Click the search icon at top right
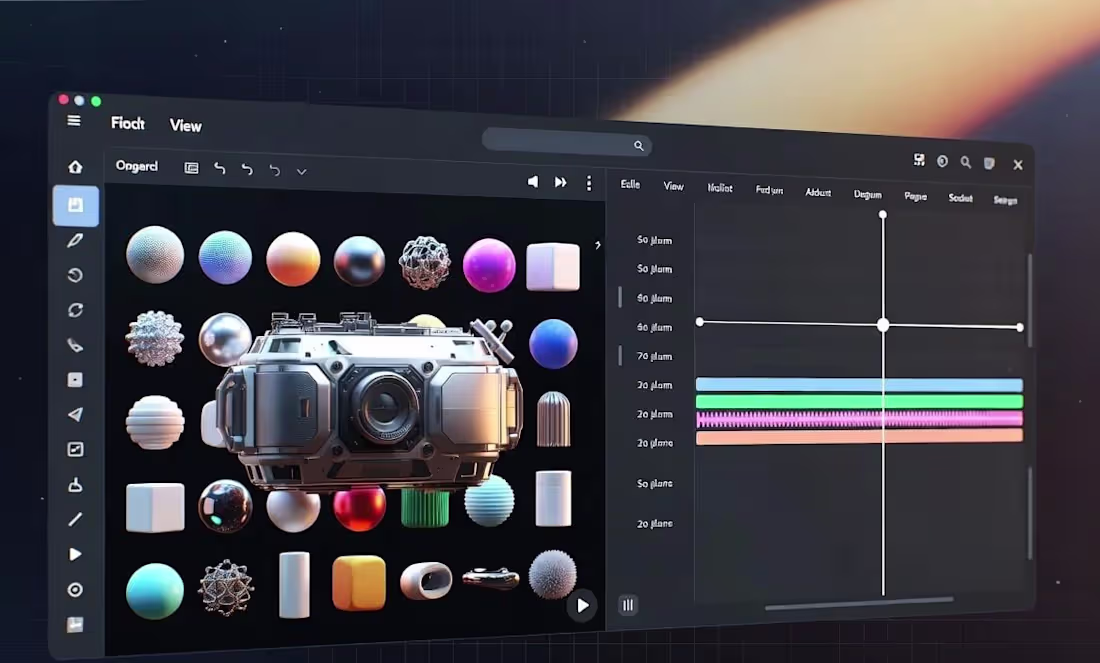1100x663 pixels. (966, 162)
